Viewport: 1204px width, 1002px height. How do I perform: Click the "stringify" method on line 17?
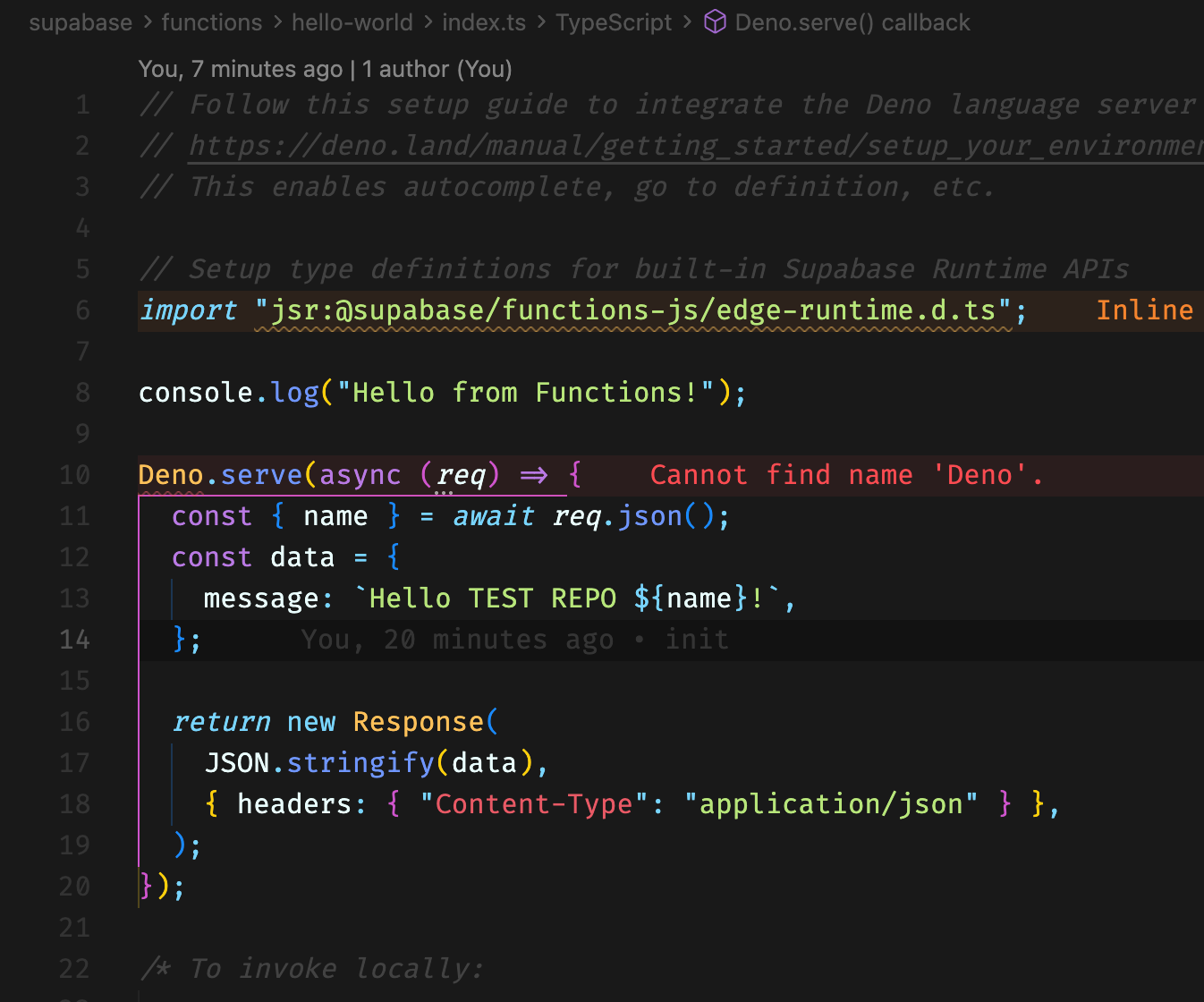pos(360,763)
